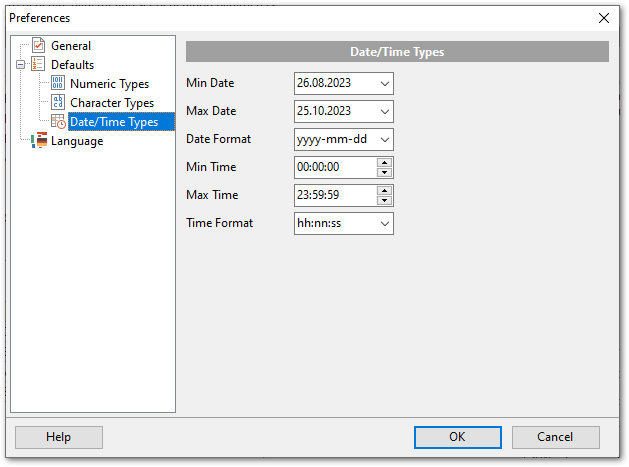629x467 pixels.
Task: Open Numeric Types settings
Action: [x=110, y=84]
